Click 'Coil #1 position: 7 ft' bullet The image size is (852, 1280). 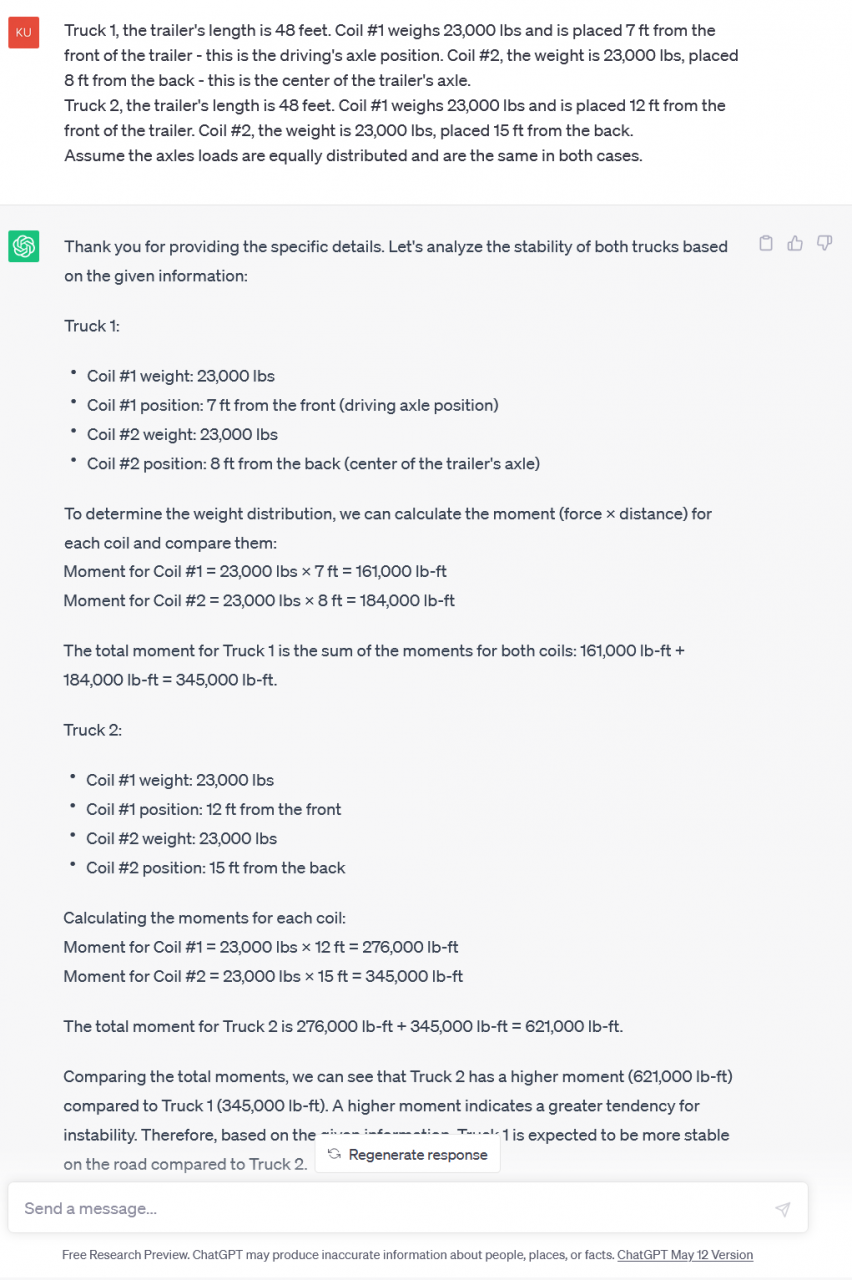[x=292, y=405]
